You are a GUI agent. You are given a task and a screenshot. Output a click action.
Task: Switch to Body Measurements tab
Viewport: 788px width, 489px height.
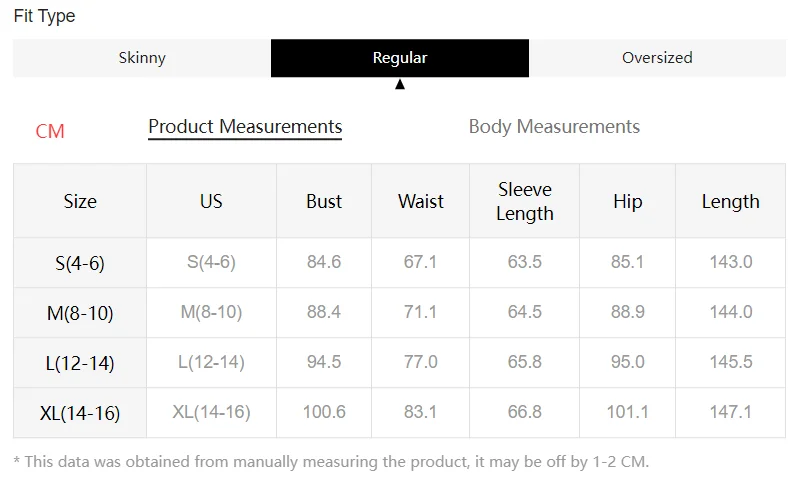tap(554, 127)
